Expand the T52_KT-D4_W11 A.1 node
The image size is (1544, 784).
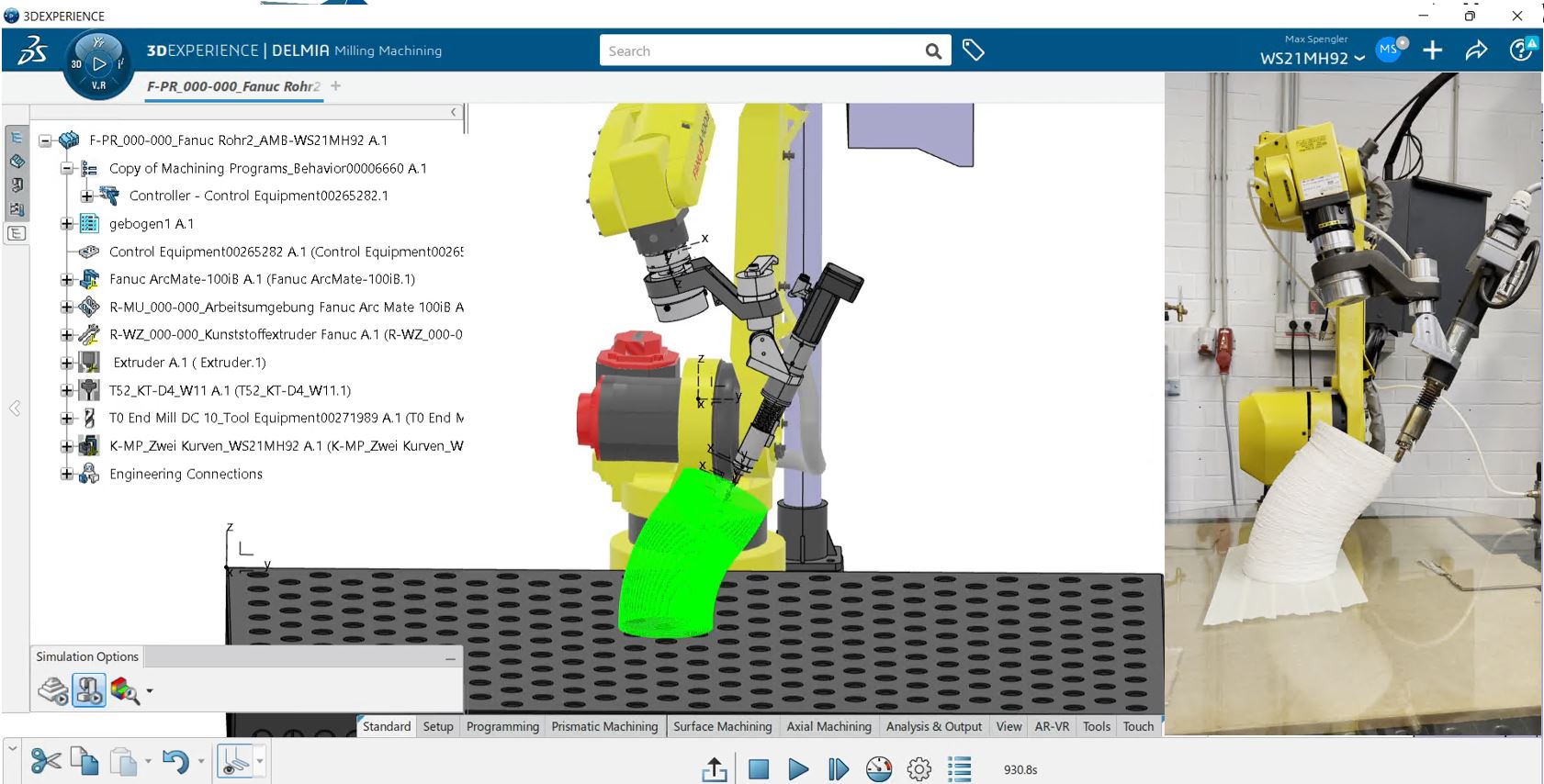pyautogui.click(x=66, y=391)
